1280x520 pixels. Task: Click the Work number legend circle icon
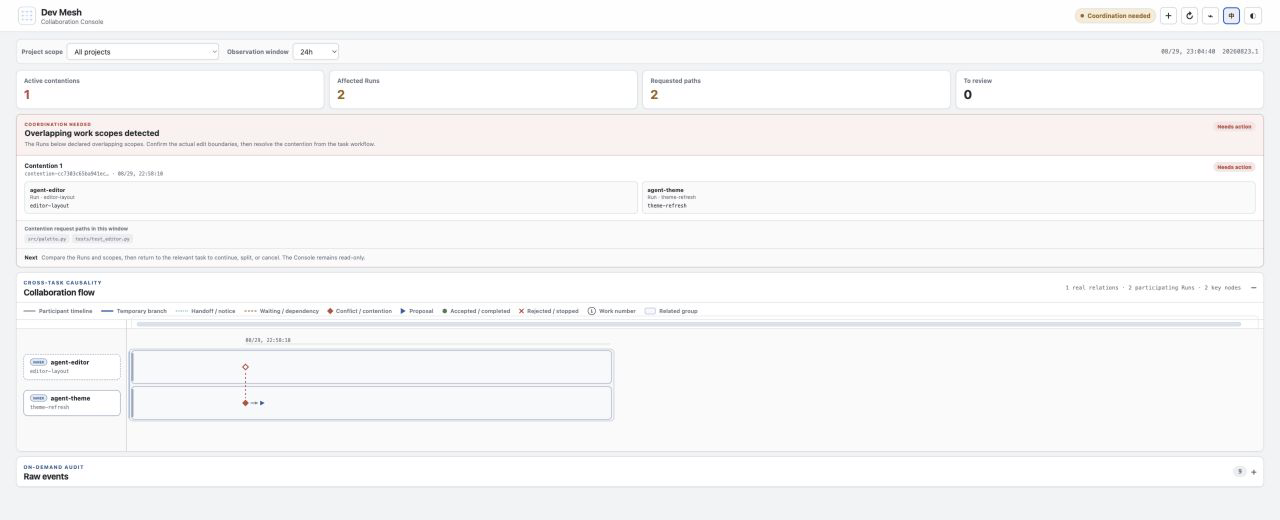click(x=591, y=311)
